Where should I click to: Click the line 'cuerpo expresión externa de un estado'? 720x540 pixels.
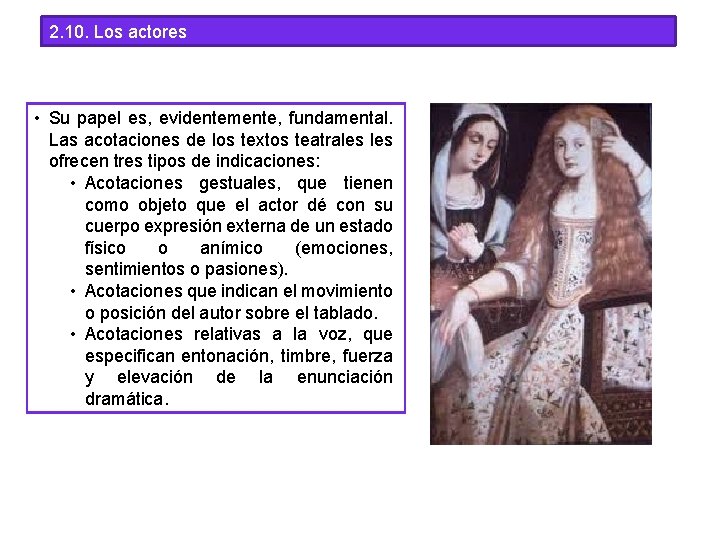[x=239, y=226]
